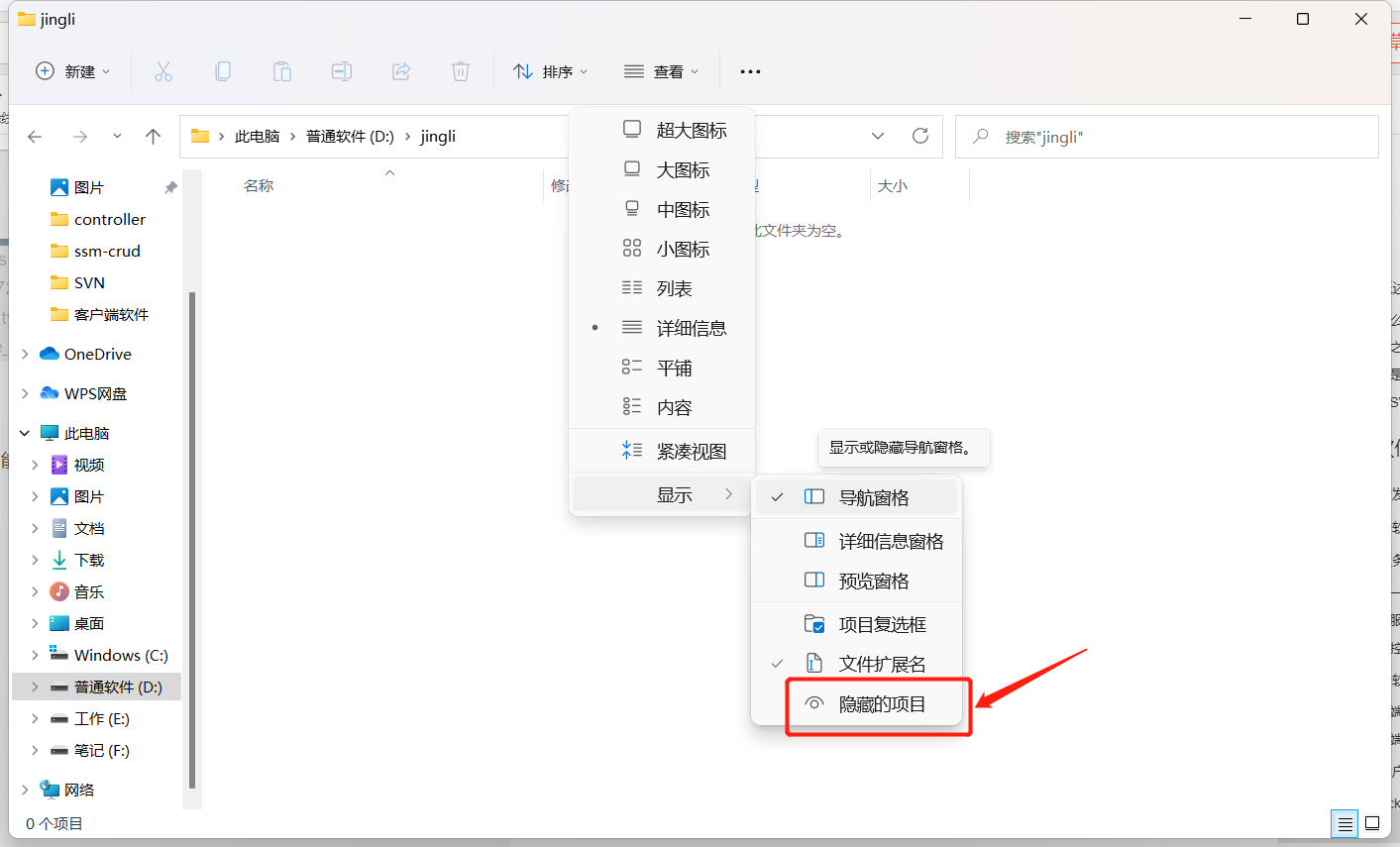Click the Delete trash icon

pyautogui.click(x=461, y=71)
